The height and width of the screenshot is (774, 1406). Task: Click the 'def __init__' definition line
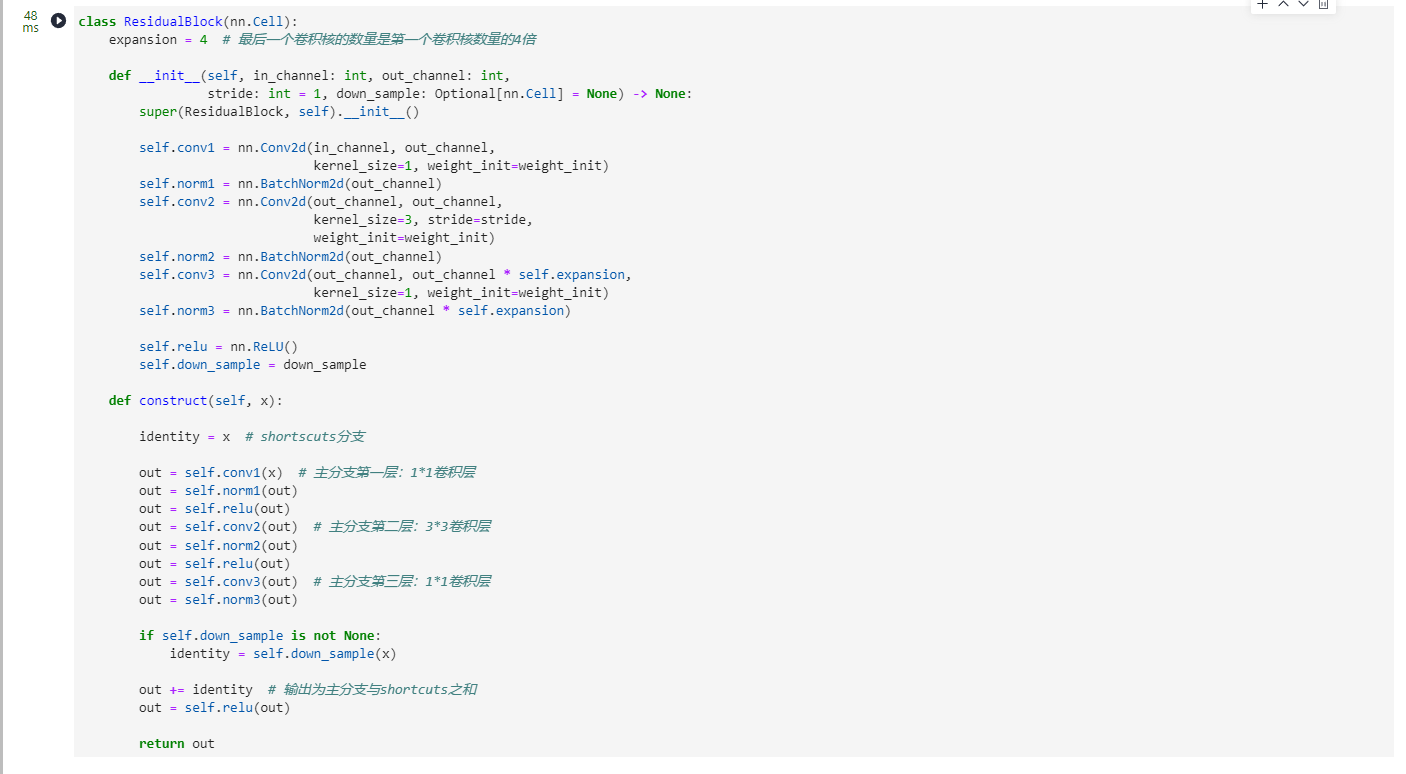tap(309, 75)
